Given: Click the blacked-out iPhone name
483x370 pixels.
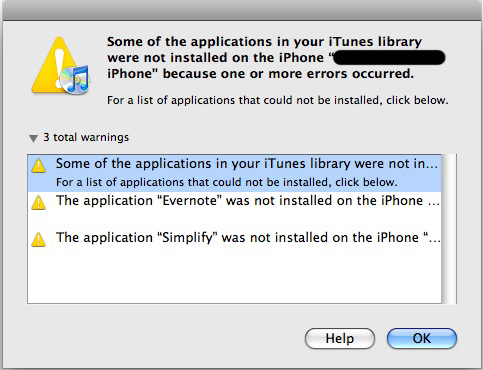Looking at the screenshot, I should pos(389,58).
